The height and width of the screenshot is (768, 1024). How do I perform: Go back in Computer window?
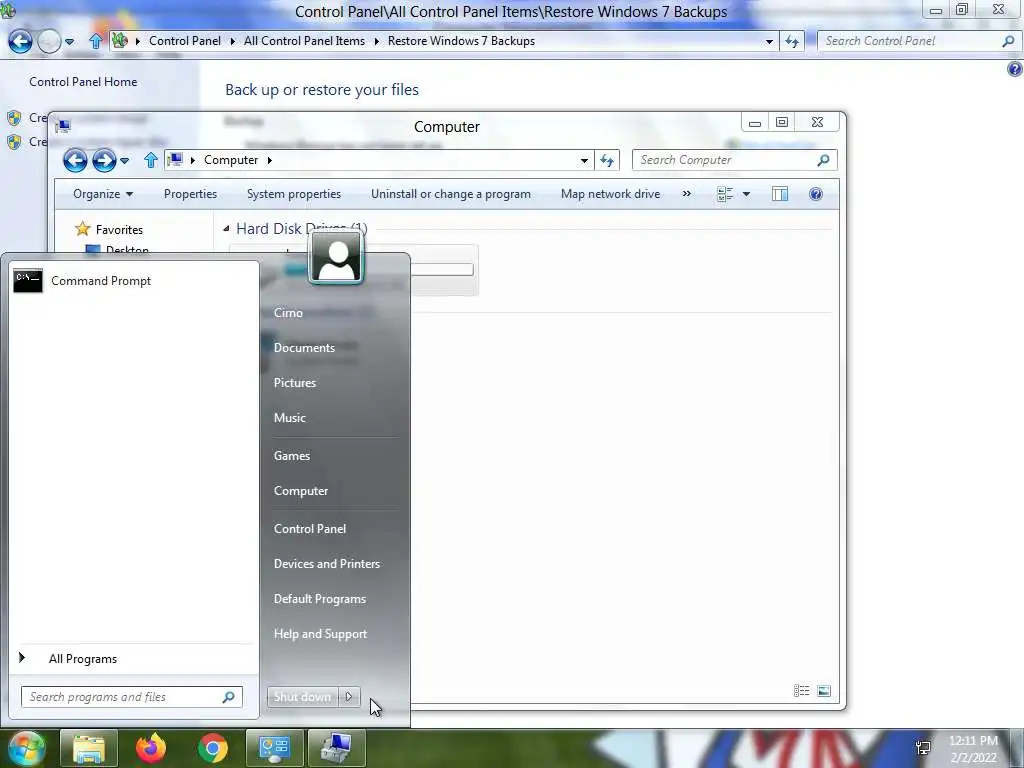click(x=75, y=160)
